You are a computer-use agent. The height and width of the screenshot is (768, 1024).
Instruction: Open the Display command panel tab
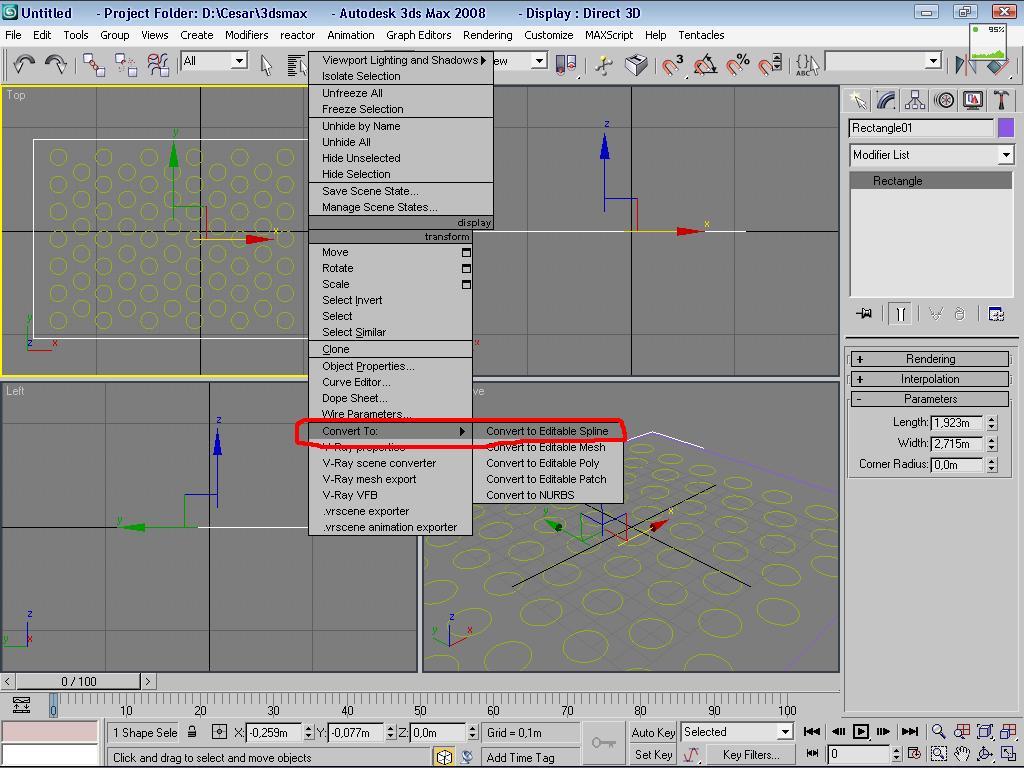coord(973,100)
